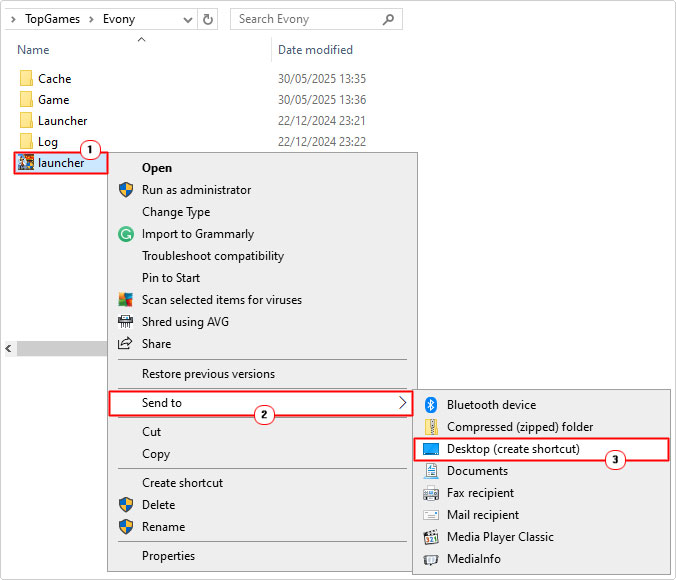This screenshot has width=676, height=580.
Task: Sort by the Name column header
Action: point(33,50)
